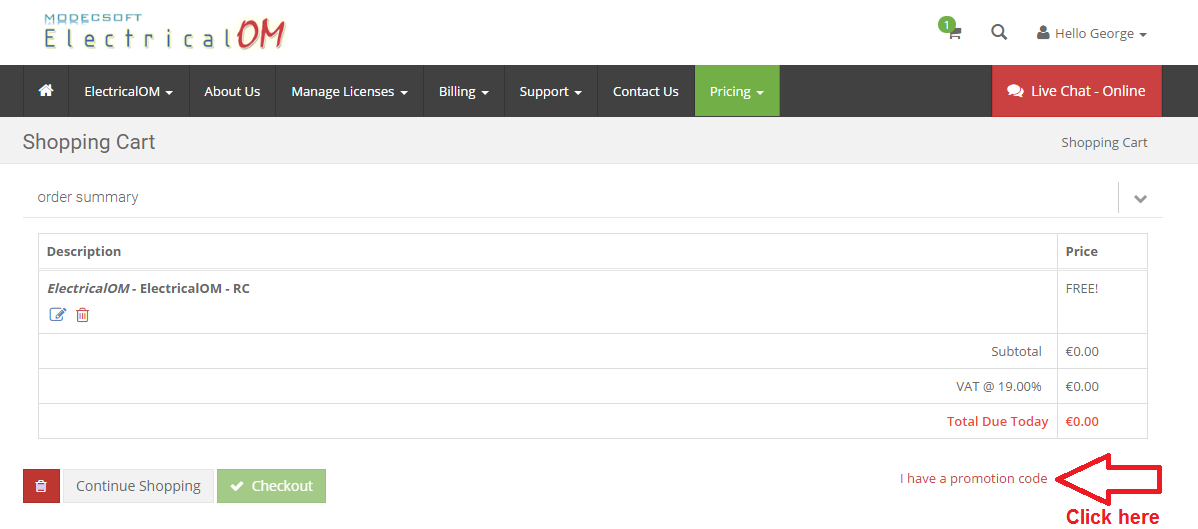Open the Contact Us page
The height and width of the screenshot is (529, 1198).
coord(646,91)
